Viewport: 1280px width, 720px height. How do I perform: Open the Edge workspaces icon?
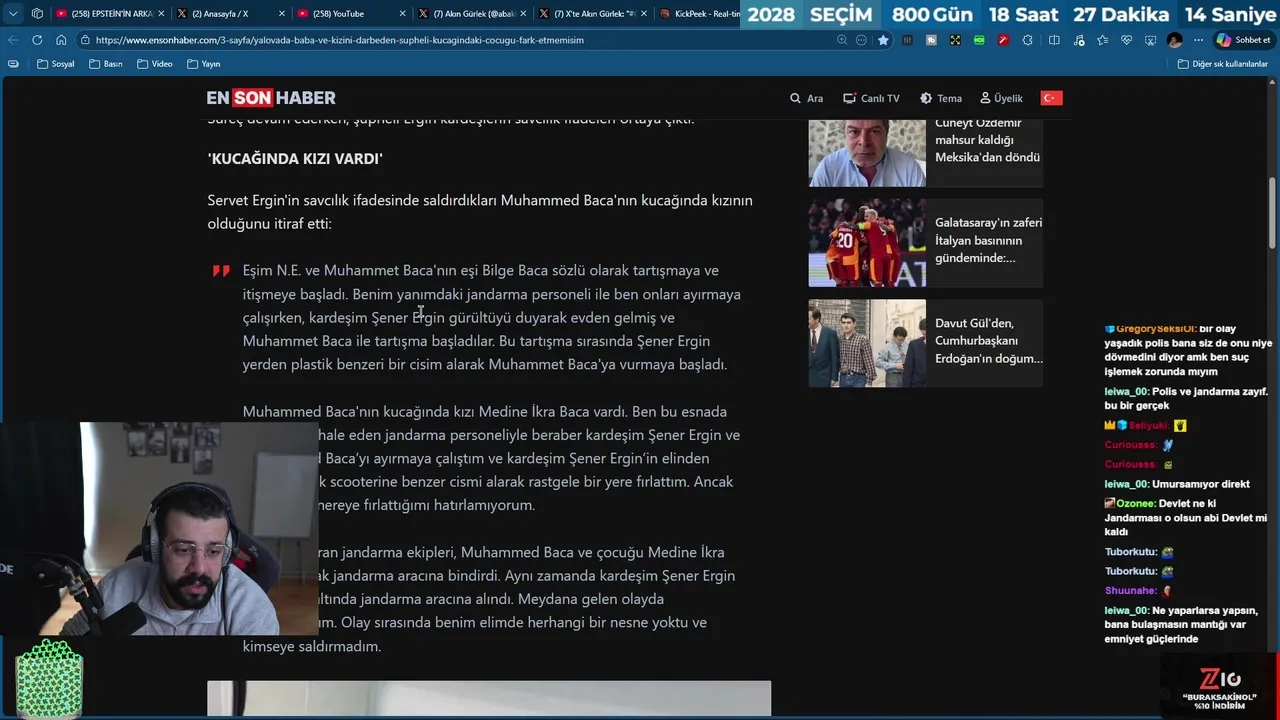[37, 14]
